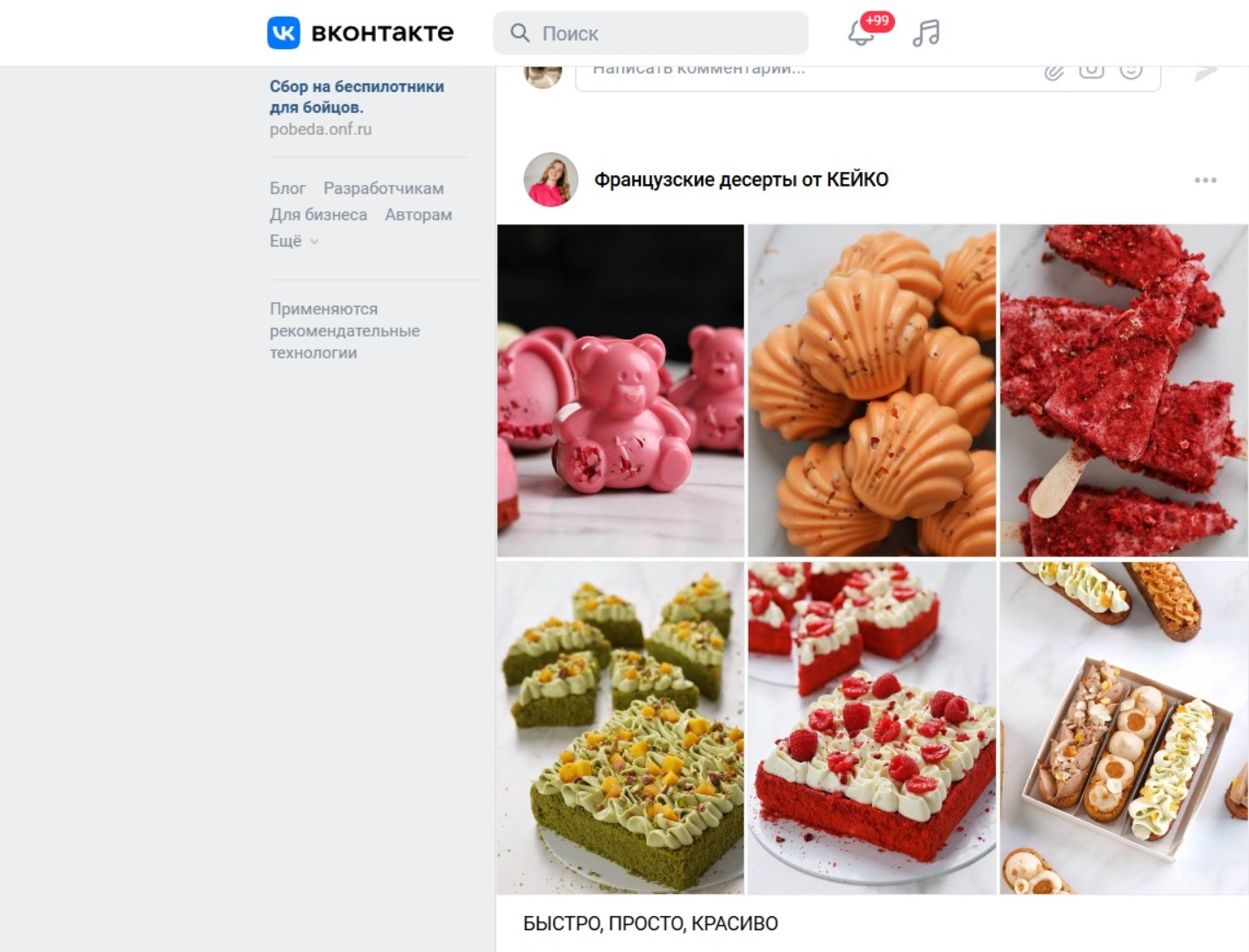
Task: Open post options three-dots menu
Action: point(1205,180)
